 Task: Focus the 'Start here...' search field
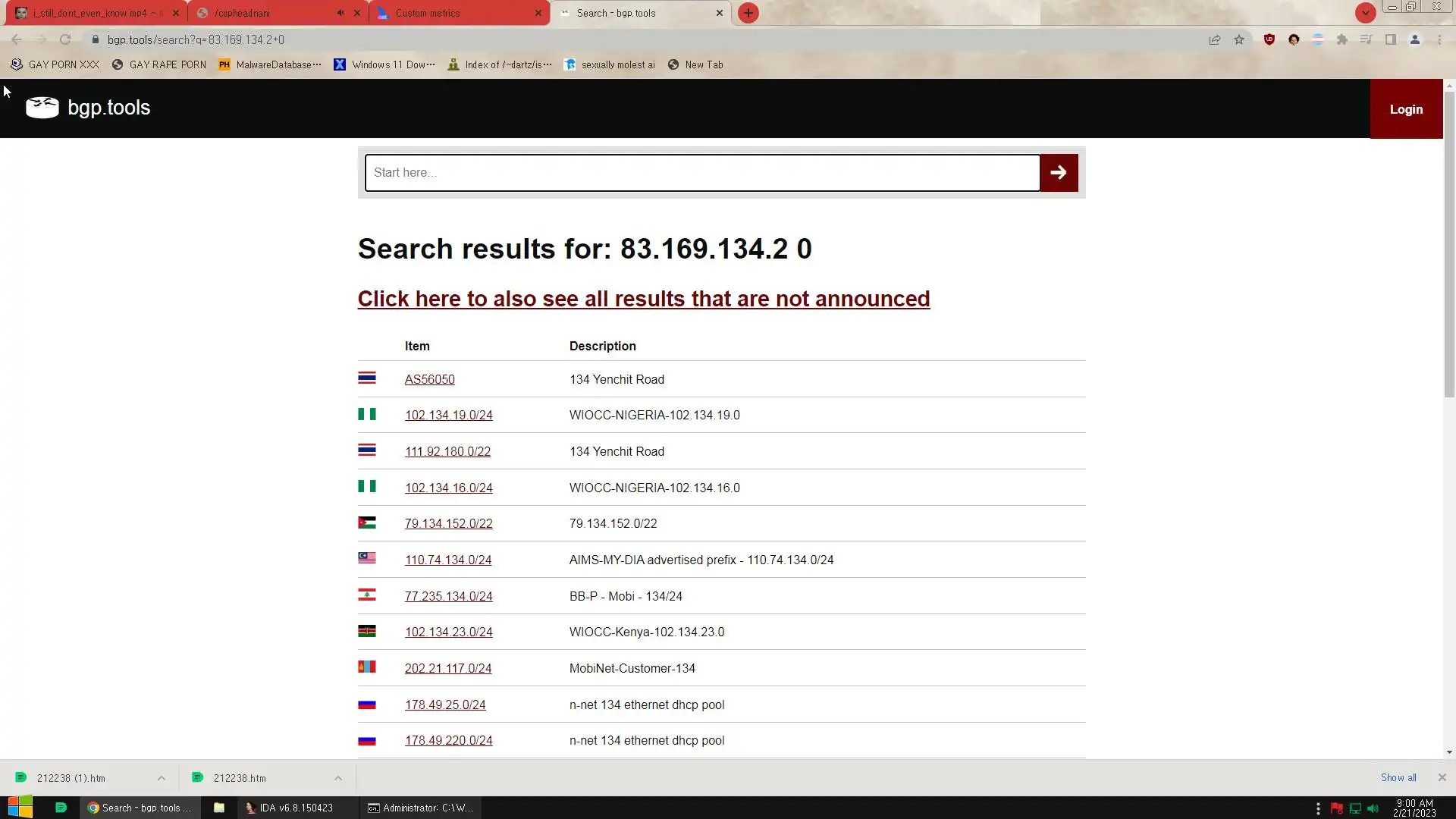pos(701,173)
